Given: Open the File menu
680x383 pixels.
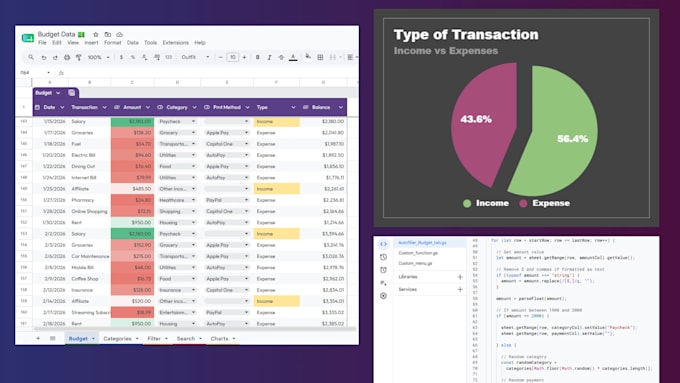Looking at the screenshot, I should pyautogui.click(x=42, y=43).
